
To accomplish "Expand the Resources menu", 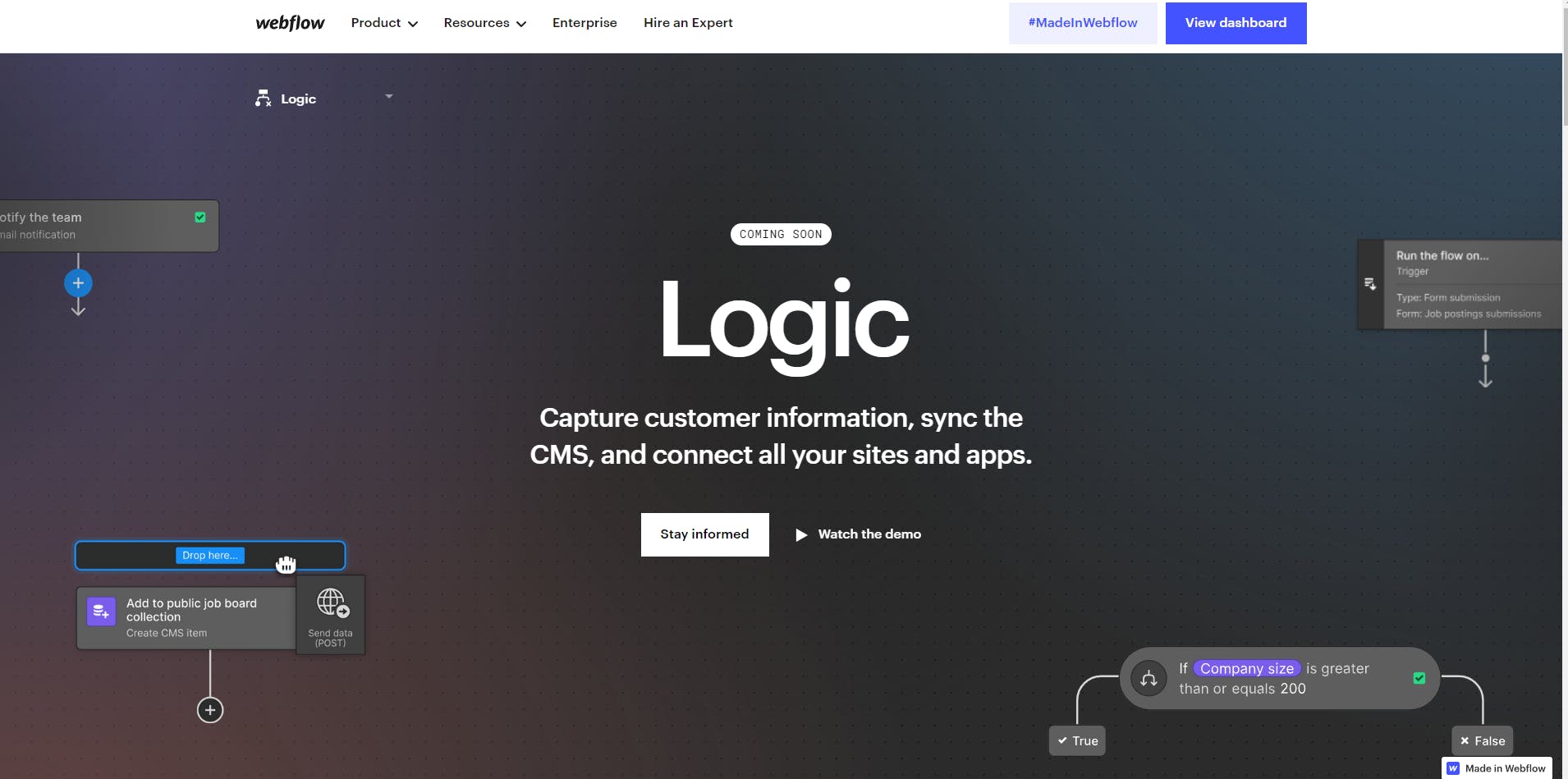I will (485, 23).
